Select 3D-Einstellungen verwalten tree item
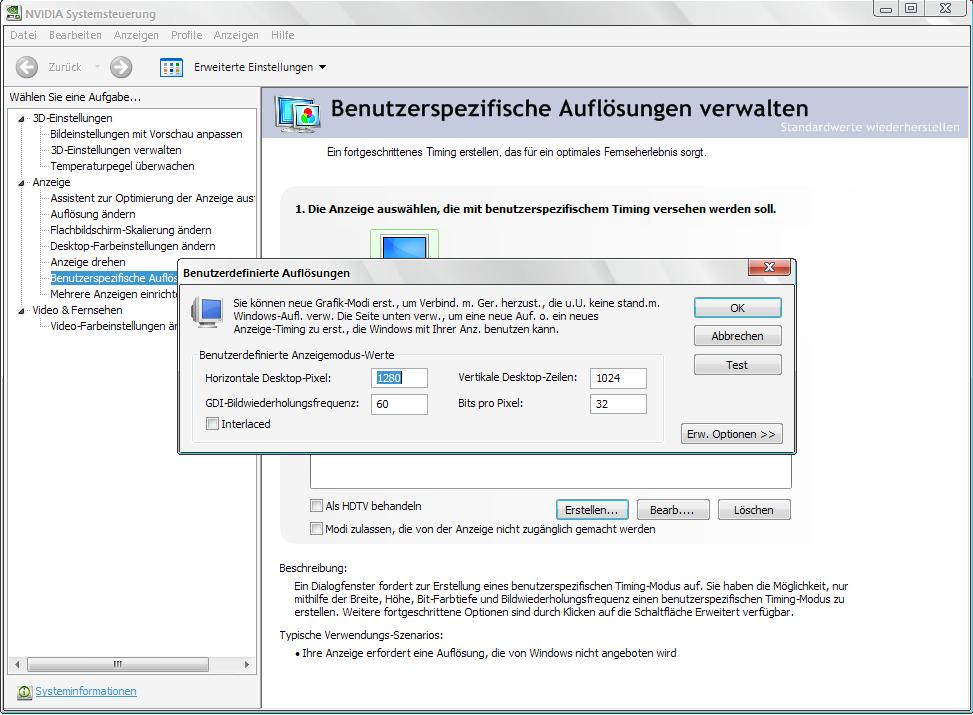The height and width of the screenshot is (715, 973). (x=116, y=150)
